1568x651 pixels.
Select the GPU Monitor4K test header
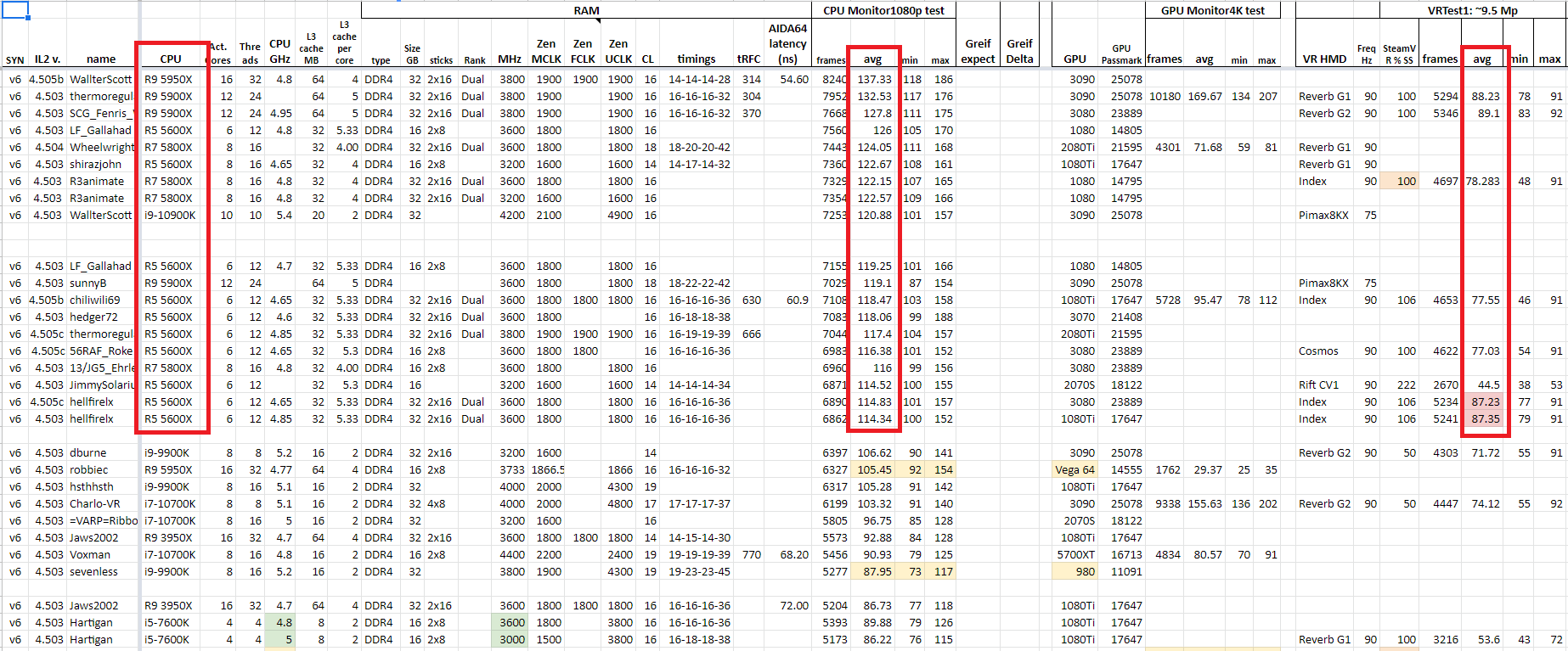pos(1212,10)
